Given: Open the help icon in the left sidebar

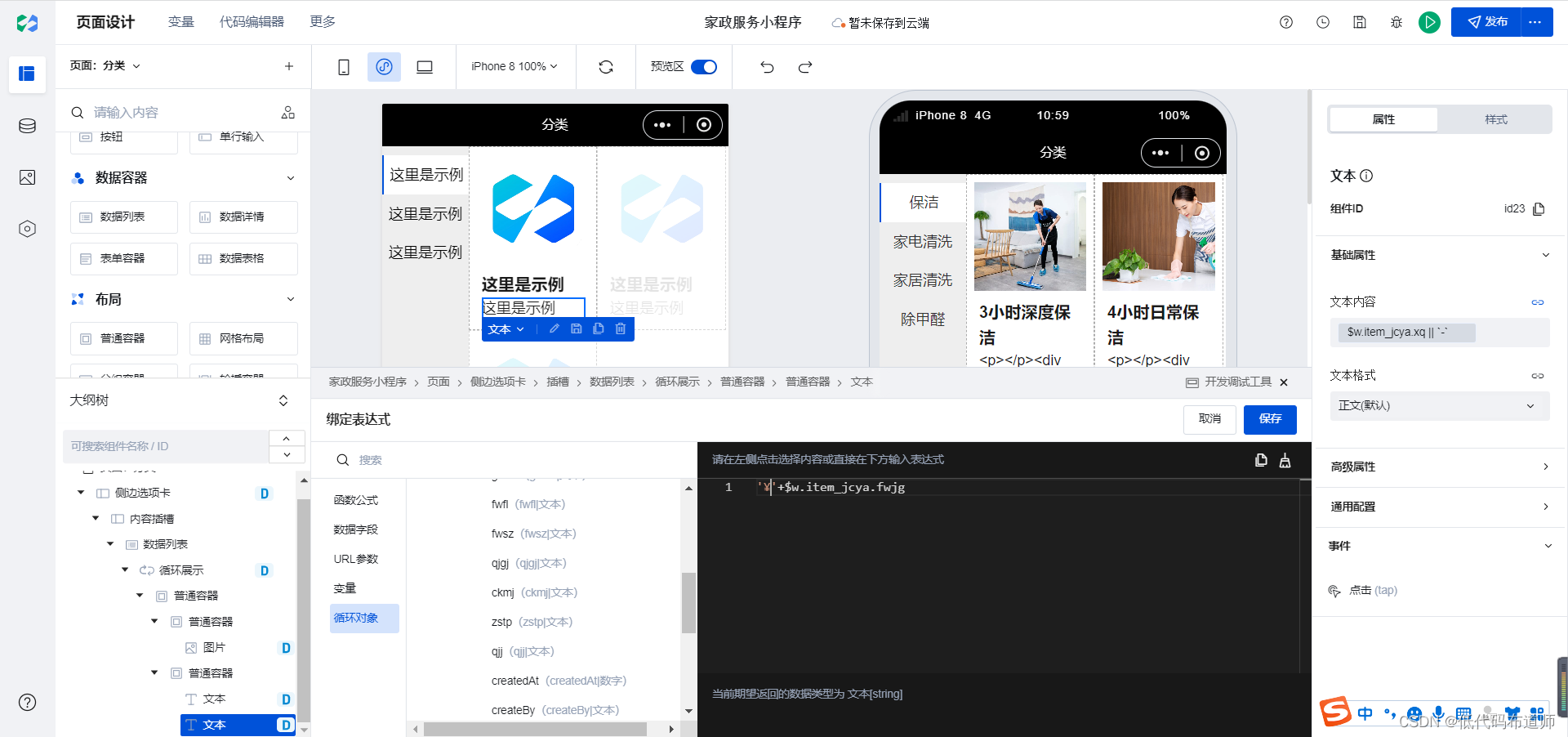Looking at the screenshot, I should [27, 702].
